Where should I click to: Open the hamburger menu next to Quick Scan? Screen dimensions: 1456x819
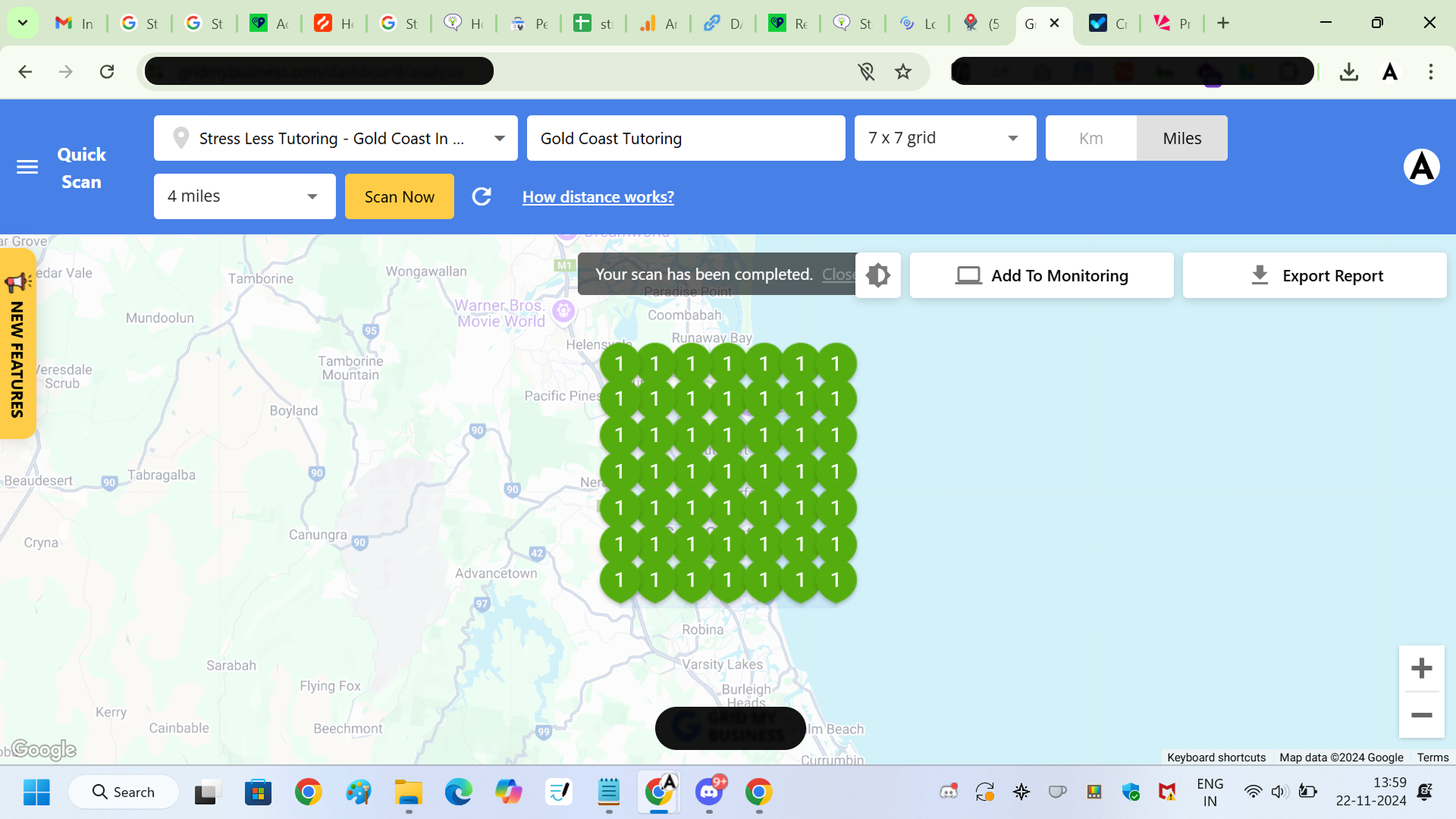tap(27, 167)
